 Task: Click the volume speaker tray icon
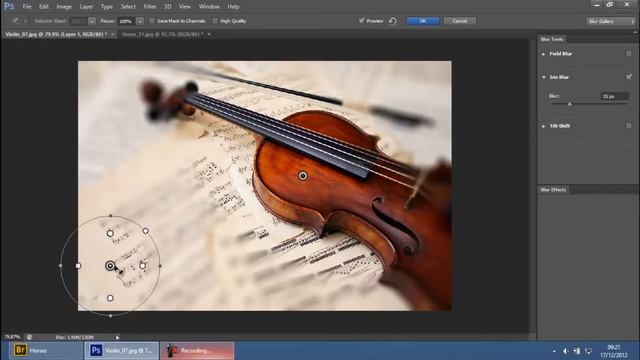point(565,351)
